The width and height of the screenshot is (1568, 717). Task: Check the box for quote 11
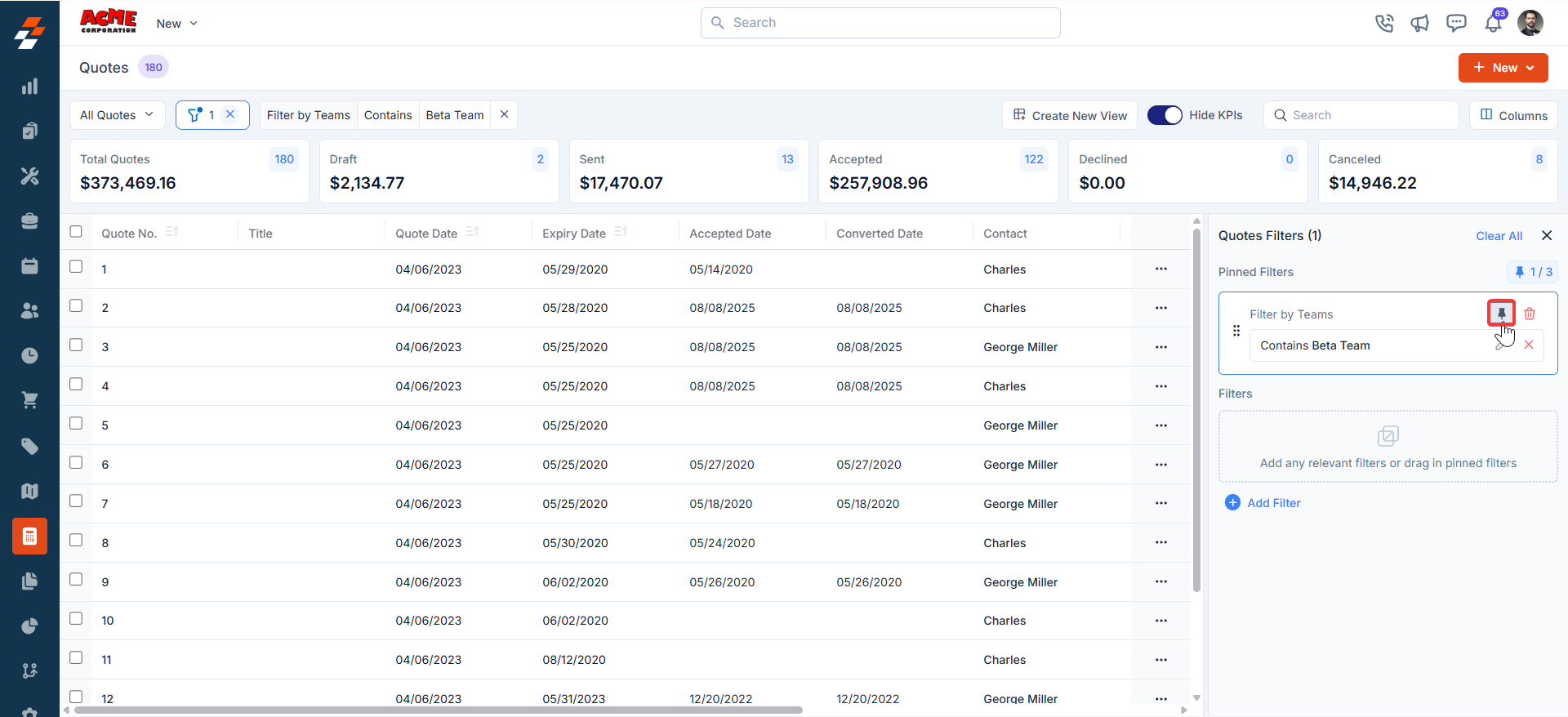coord(76,657)
